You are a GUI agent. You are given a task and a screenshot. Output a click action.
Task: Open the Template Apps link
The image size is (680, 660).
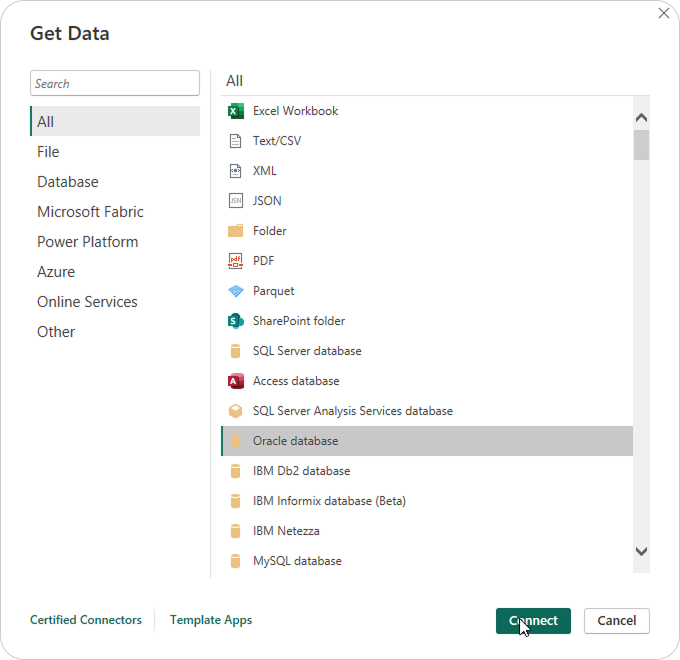click(211, 620)
